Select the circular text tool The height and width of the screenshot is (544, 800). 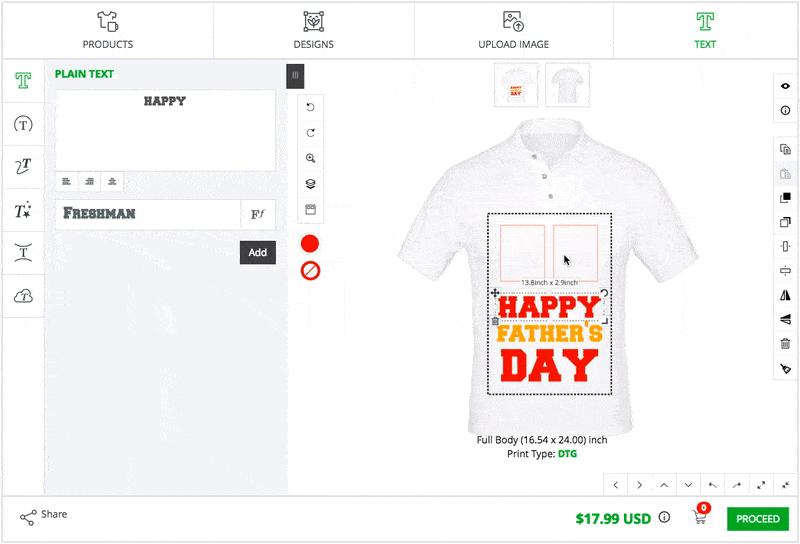[23, 124]
